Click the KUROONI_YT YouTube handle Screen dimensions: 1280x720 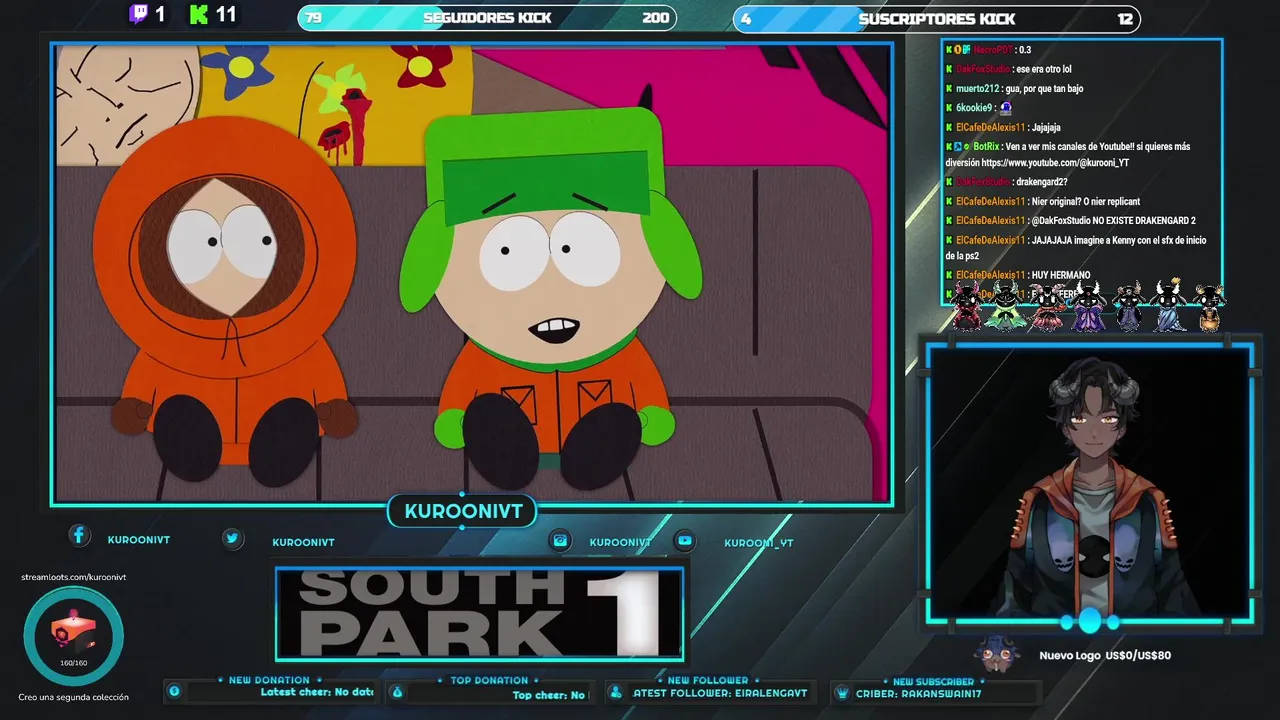(758, 543)
